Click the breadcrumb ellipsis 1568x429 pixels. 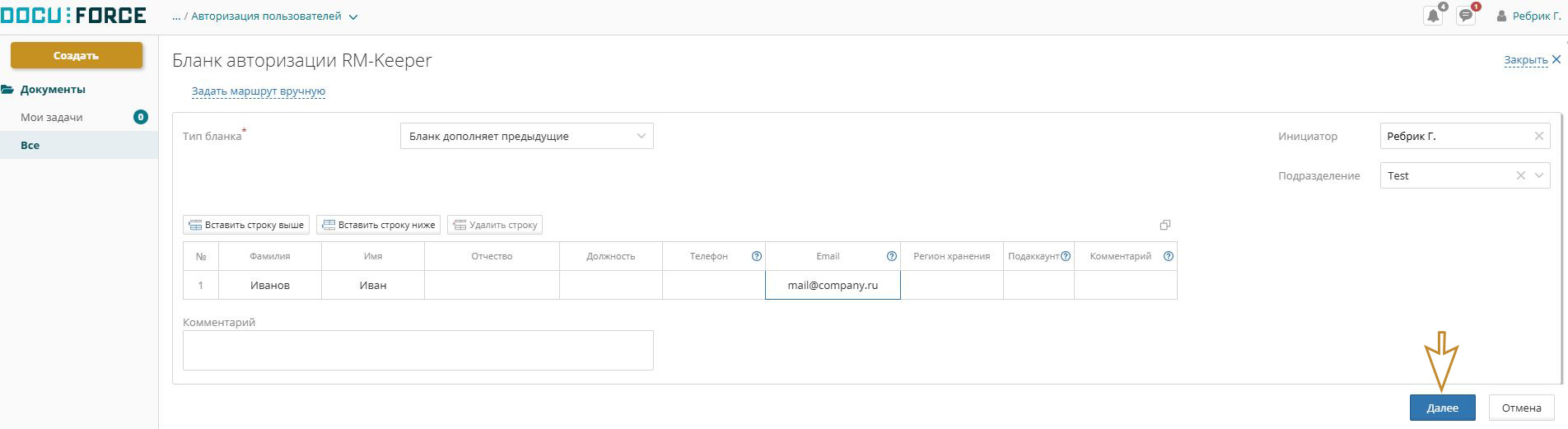[x=176, y=16]
